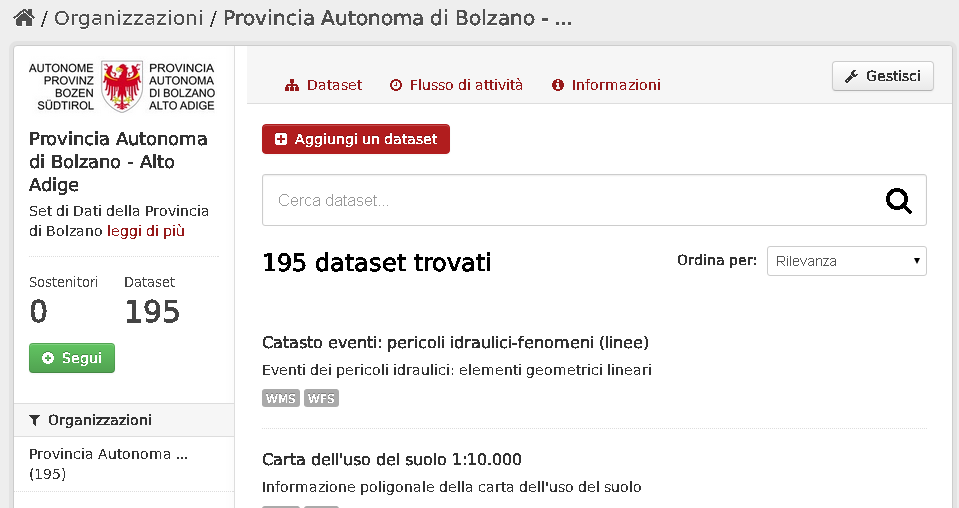The image size is (959, 508).
Task: Go to the home icon breadcrumb
Action: point(24,18)
